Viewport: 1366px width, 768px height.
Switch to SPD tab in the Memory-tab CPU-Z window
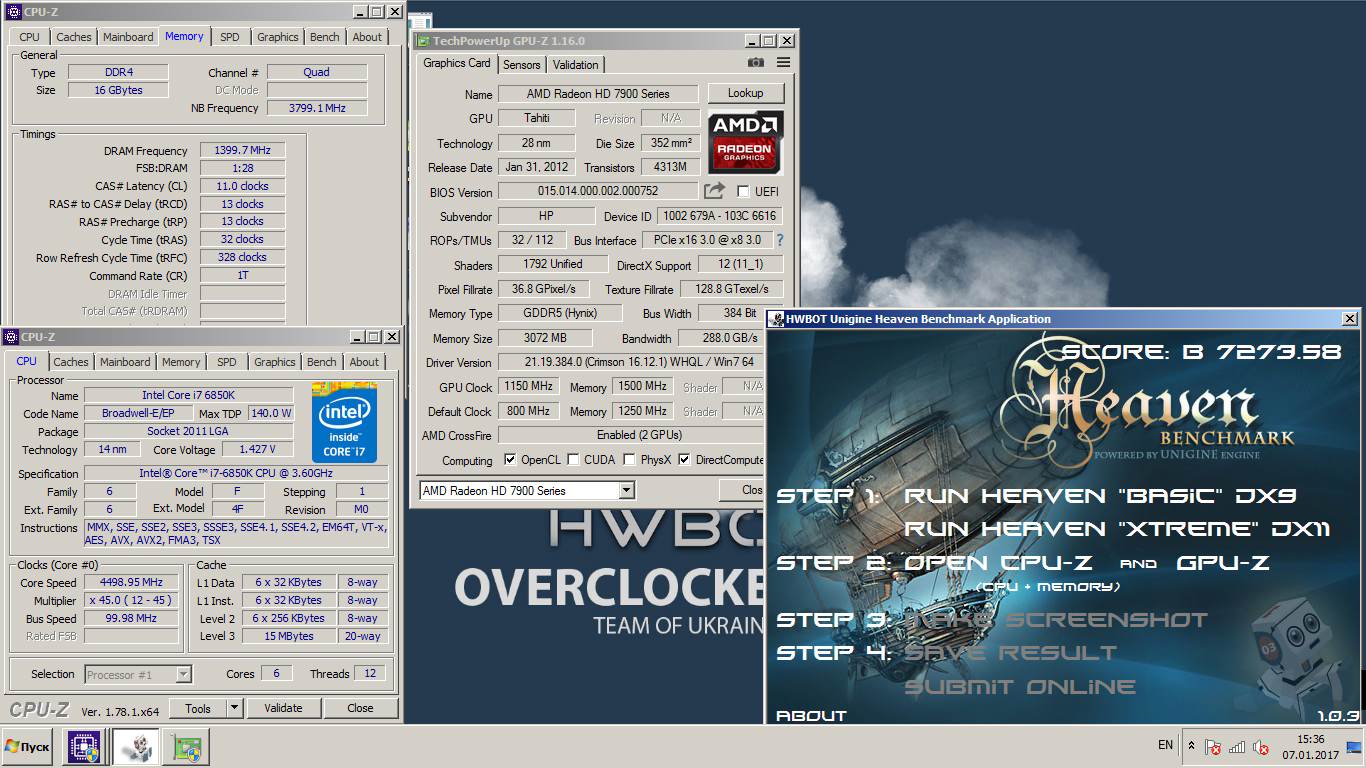tap(230, 37)
